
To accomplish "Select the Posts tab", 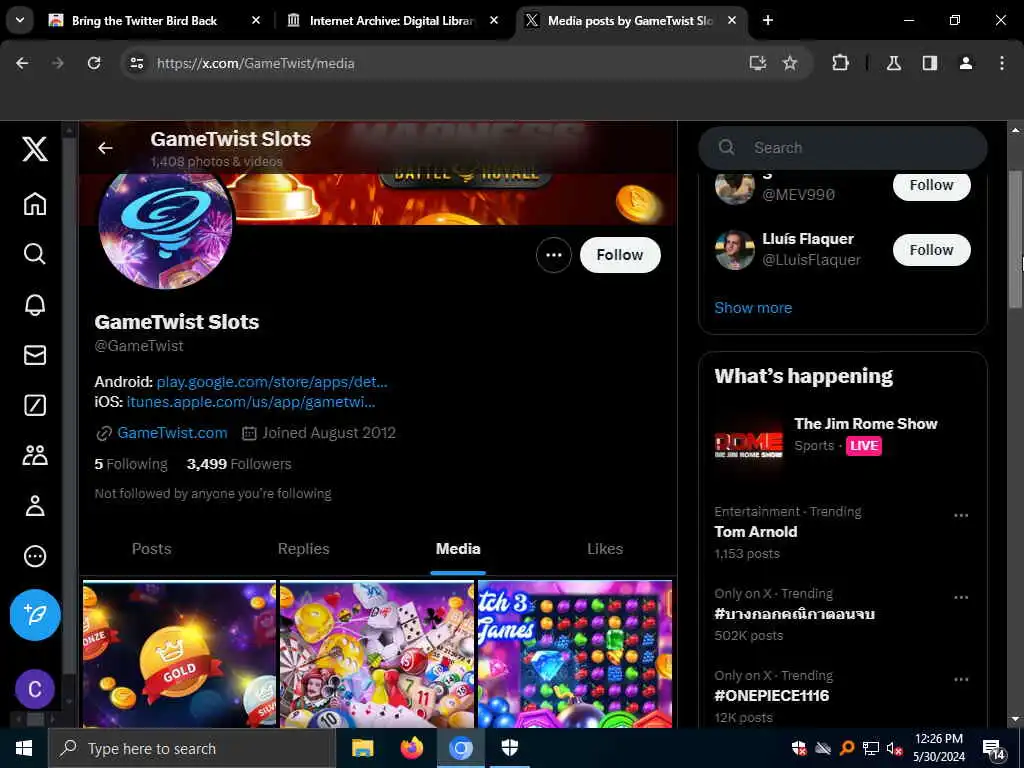I will coord(152,549).
